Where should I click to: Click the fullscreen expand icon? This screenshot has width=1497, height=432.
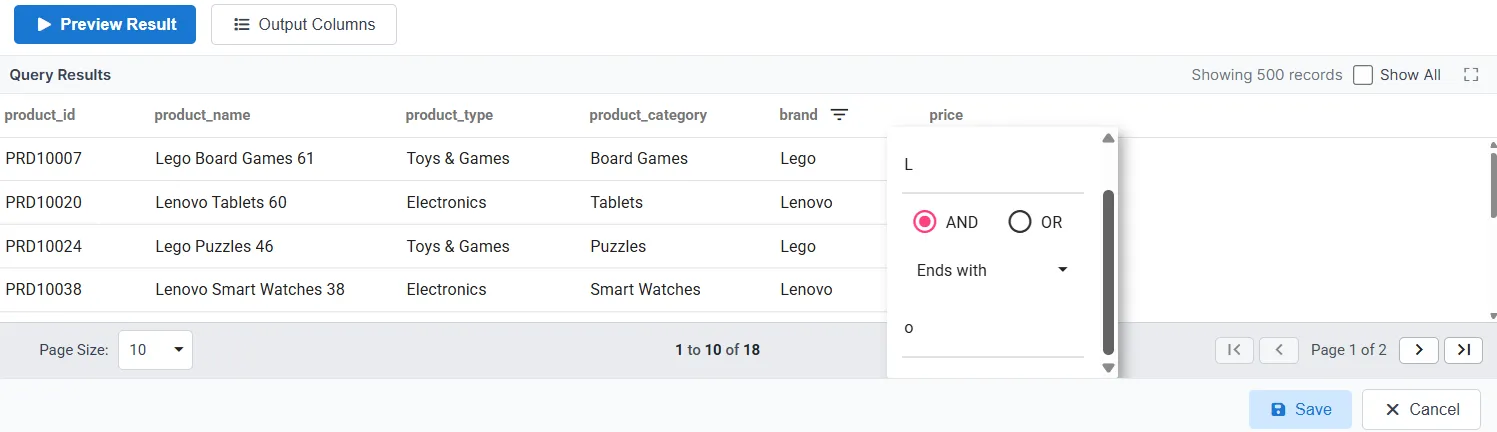tap(1470, 75)
